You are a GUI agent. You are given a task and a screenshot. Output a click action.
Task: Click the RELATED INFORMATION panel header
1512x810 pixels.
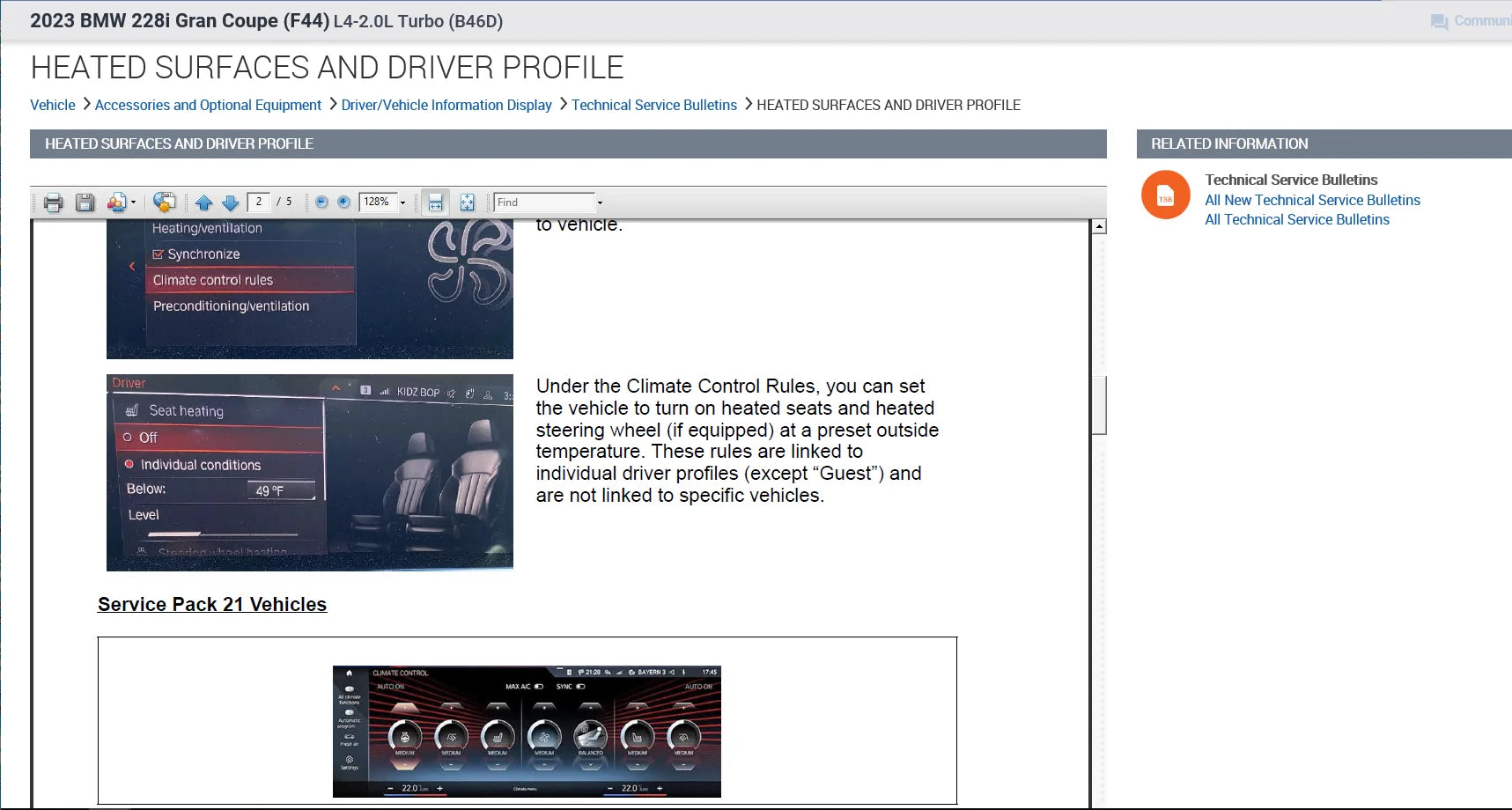[x=1324, y=144]
